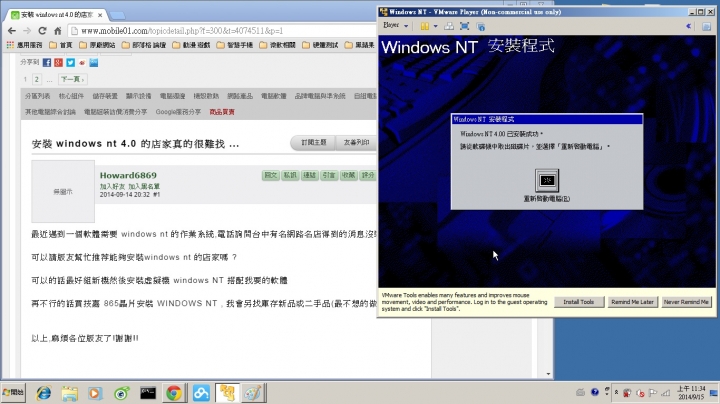The height and width of the screenshot is (404, 720).
Task: Switch to Chrome in the taskbar
Action: click(174, 393)
